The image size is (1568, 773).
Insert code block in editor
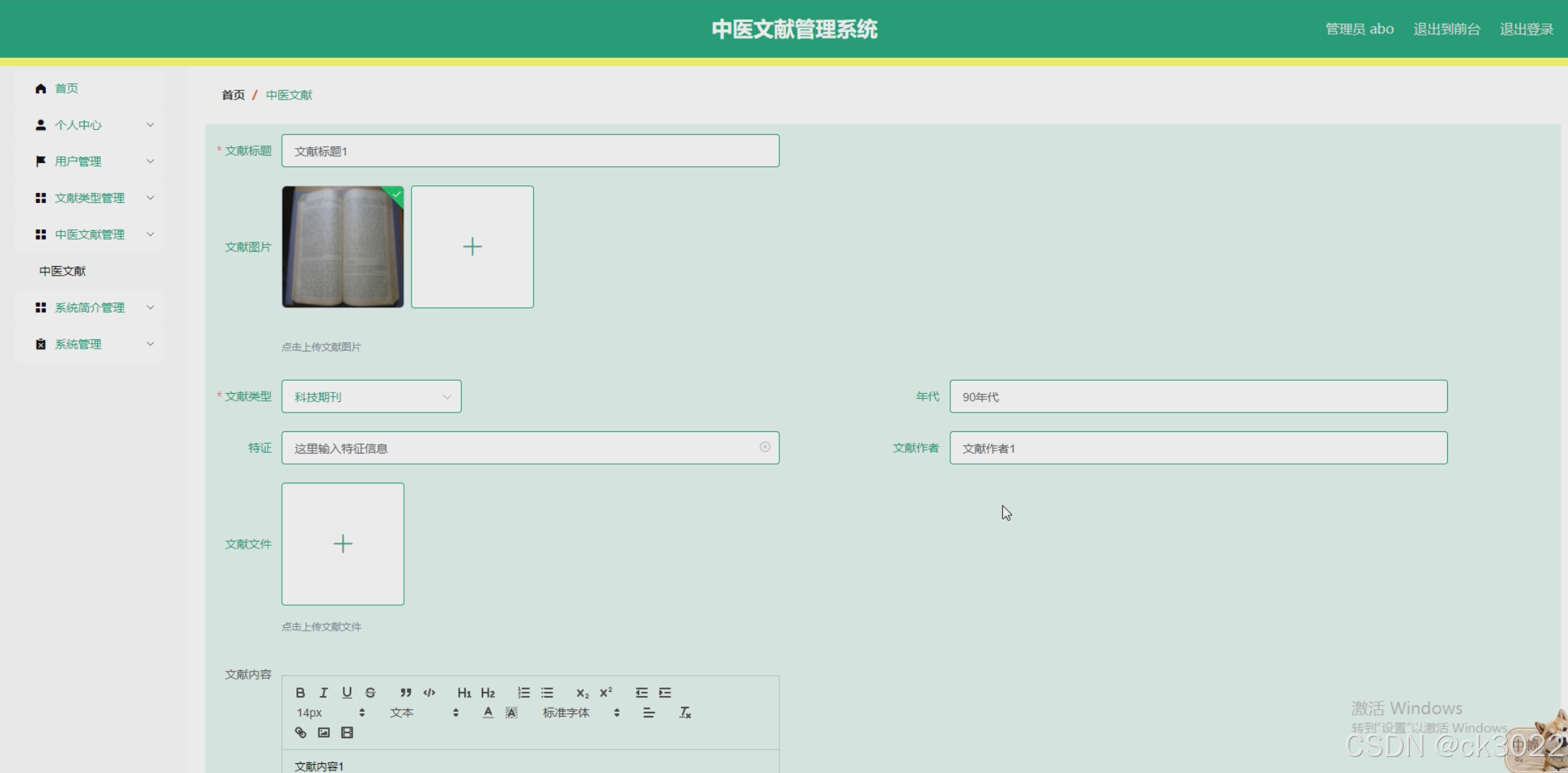(x=430, y=692)
